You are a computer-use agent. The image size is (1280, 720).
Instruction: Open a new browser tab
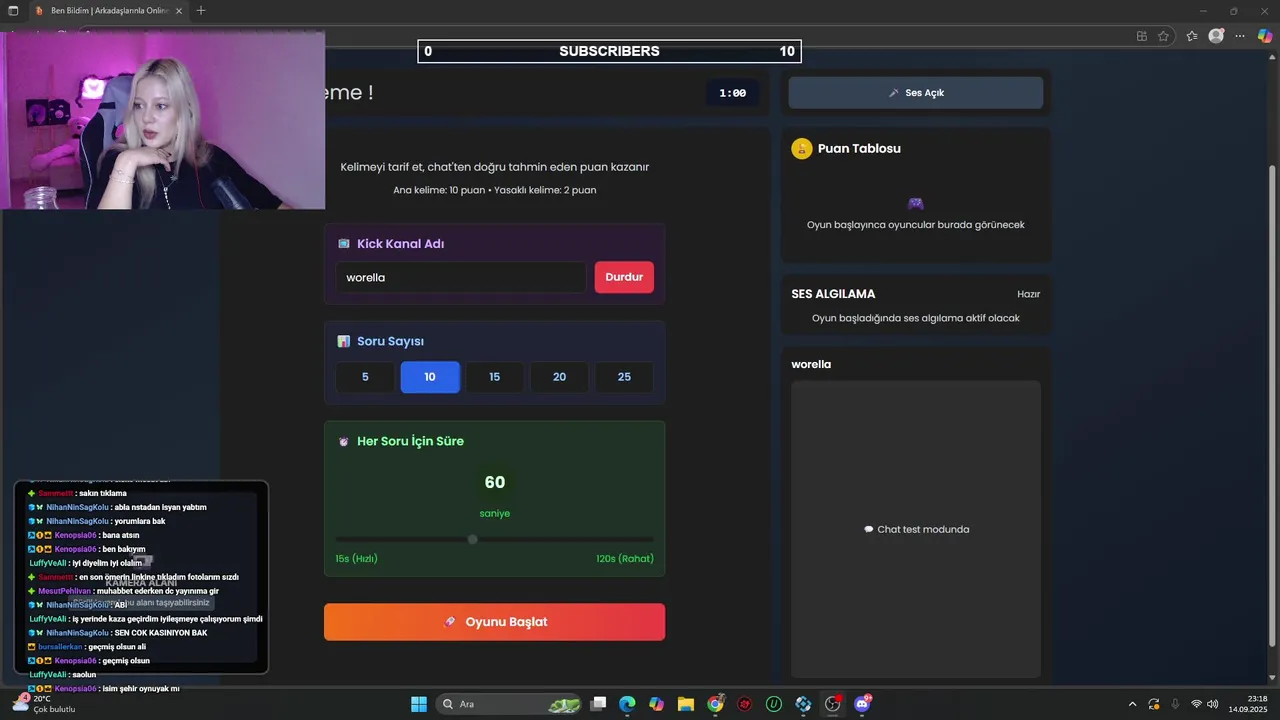click(201, 11)
